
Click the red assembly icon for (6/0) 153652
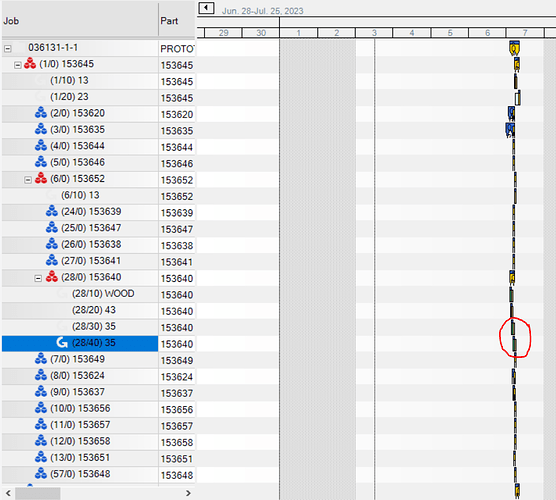click(x=41, y=178)
